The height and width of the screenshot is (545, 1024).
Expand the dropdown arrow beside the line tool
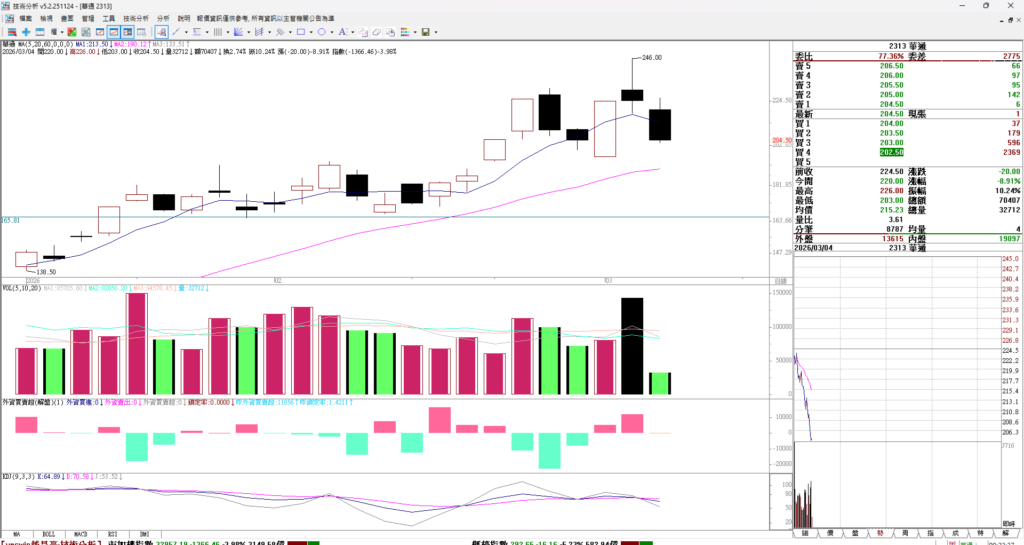[x=186, y=32]
